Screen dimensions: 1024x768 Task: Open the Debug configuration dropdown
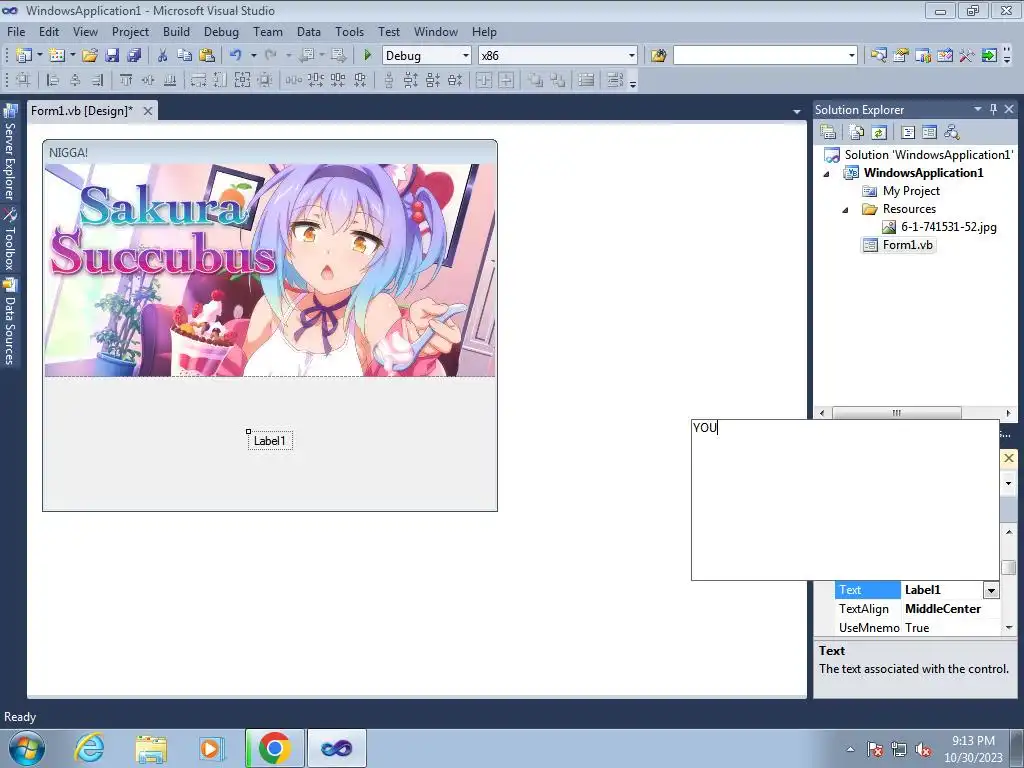(466, 56)
